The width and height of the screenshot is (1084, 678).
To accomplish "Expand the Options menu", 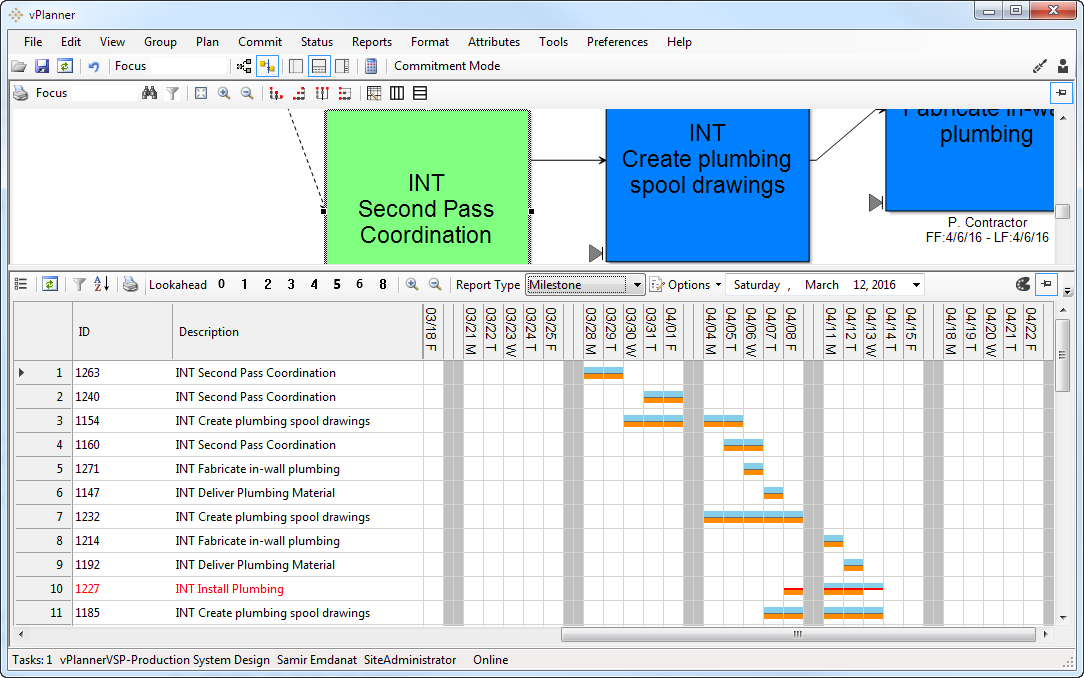I will (685, 284).
